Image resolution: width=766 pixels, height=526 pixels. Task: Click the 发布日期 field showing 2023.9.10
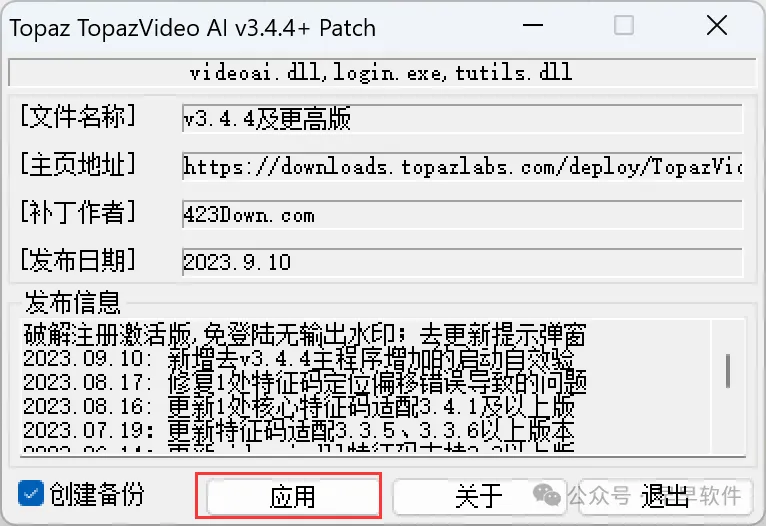pyautogui.click(x=462, y=262)
